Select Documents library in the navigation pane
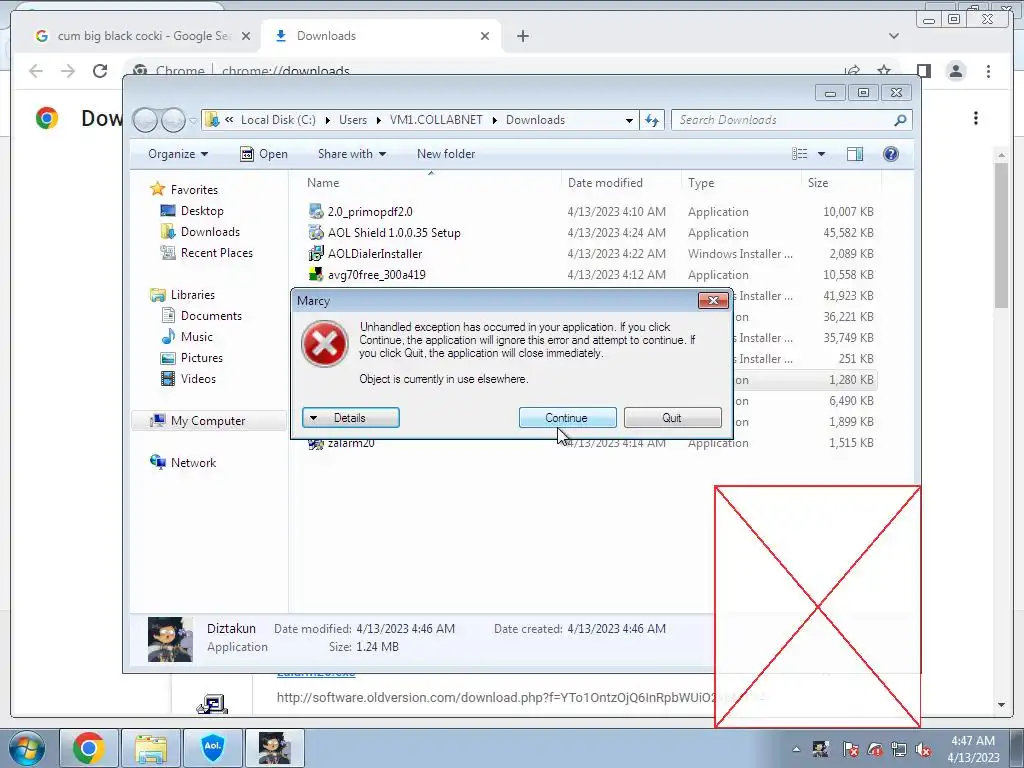The image size is (1024, 768). [x=211, y=316]
